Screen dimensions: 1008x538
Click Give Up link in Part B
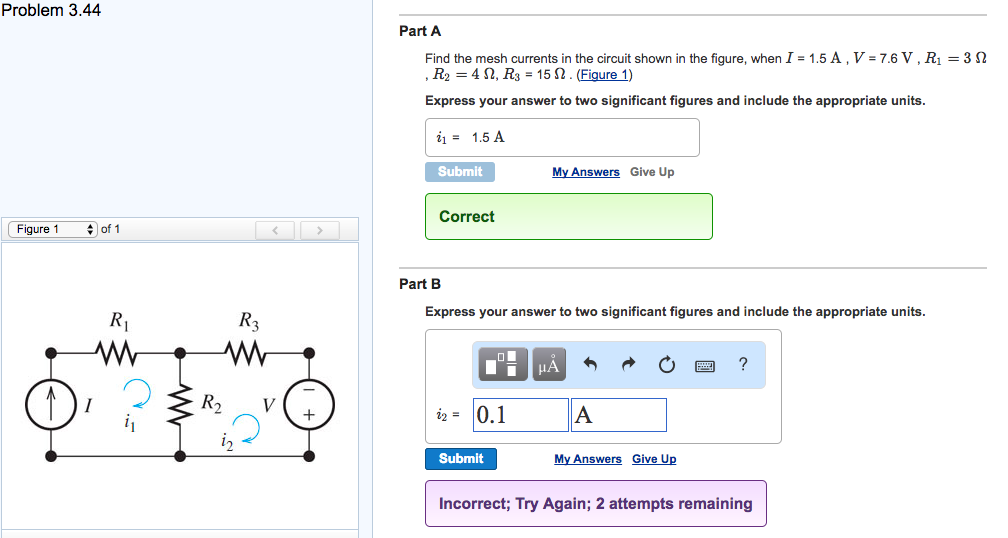click(x=654, y=459)
